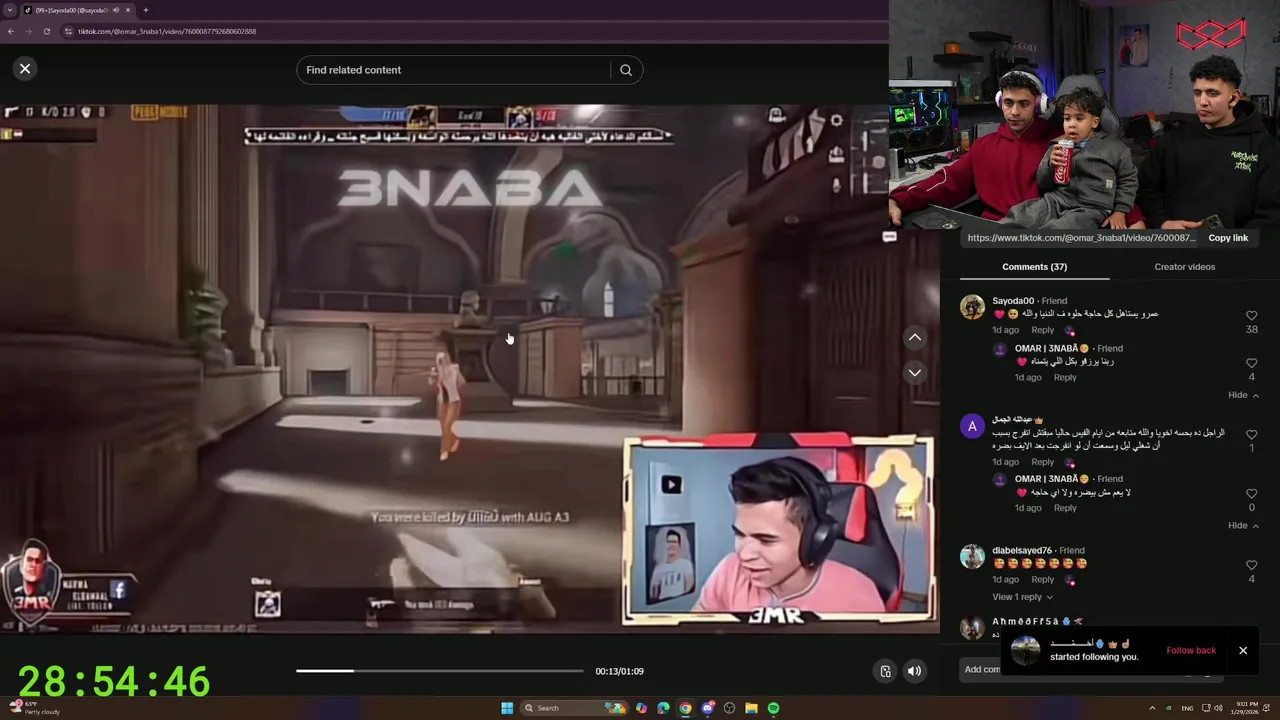The height and width of the screenshot is (720, 1280).
Task: Open the OBS Studio taskbar icon
Action: pos(729,708)
